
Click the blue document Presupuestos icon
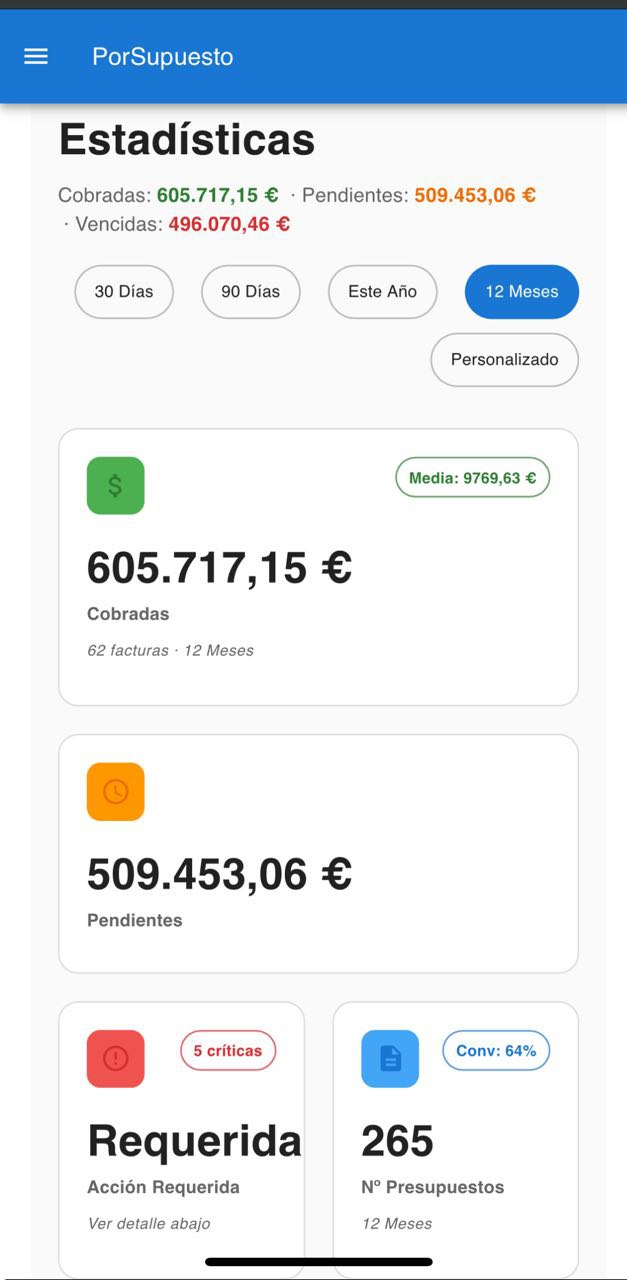click(390, 1058)
